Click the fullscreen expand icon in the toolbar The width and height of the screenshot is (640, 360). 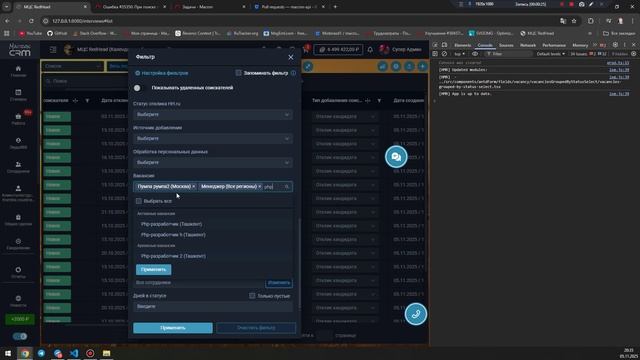(308, 66)
